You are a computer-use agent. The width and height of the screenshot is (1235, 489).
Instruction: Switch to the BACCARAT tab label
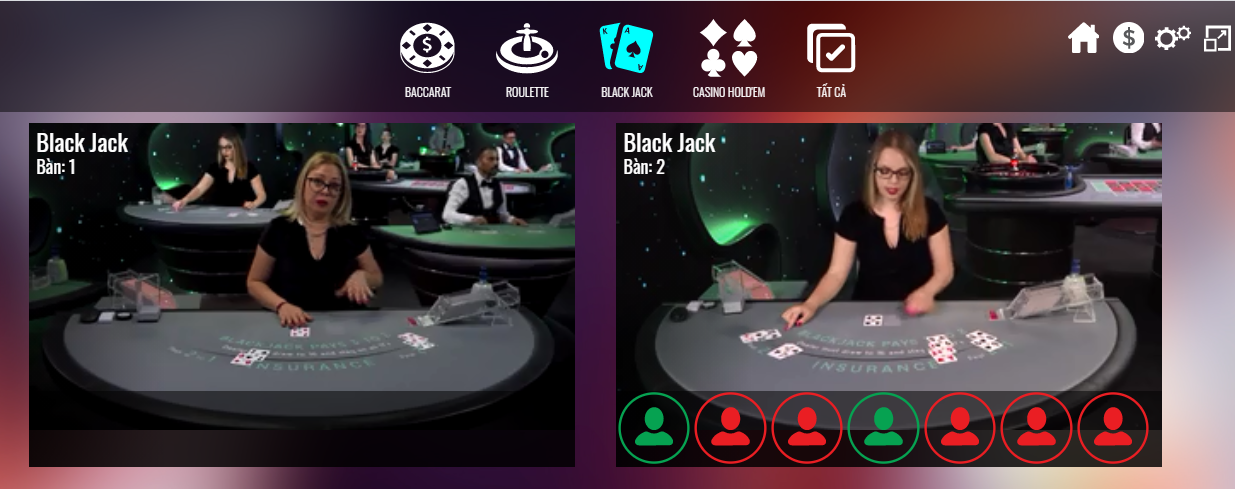[x=428, y=92]
